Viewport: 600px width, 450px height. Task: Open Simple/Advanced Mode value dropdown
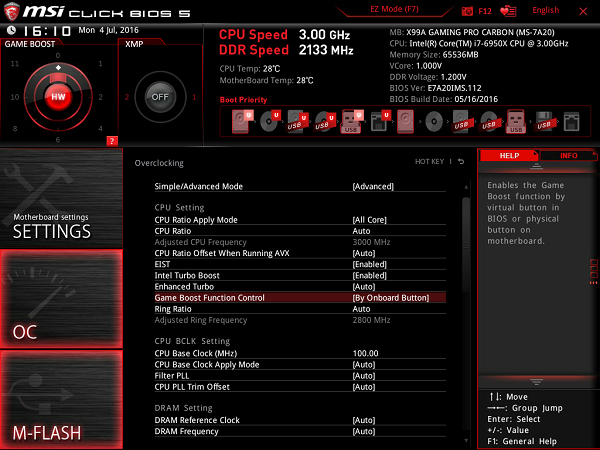tap(373, 186)
